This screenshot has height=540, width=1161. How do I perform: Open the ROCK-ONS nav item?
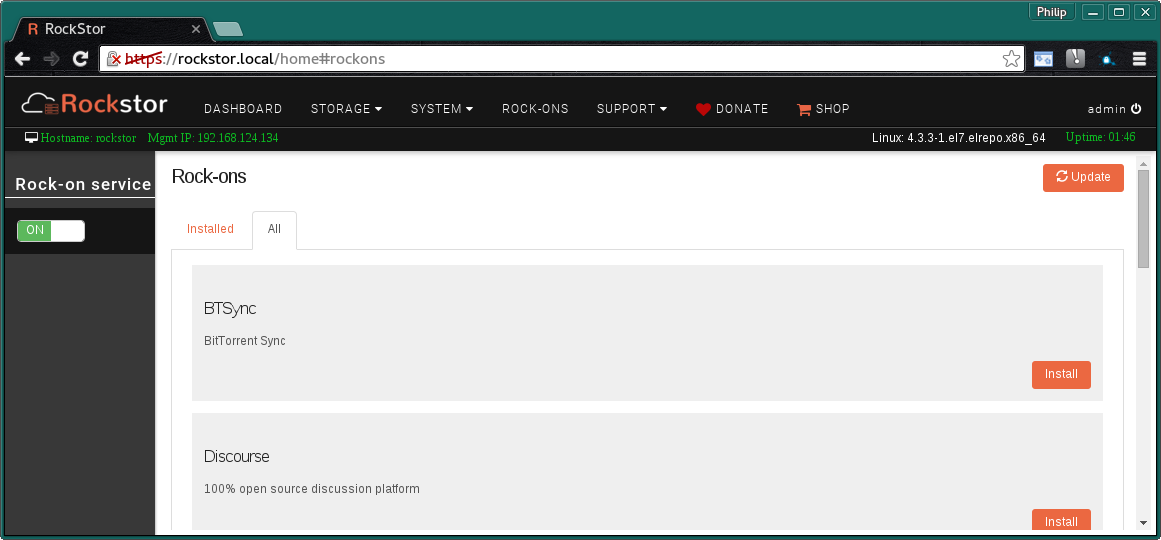(x=535, y=109)
